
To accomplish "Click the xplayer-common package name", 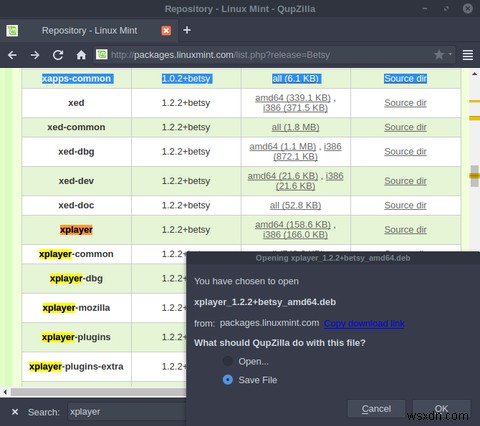I will 76,254.
